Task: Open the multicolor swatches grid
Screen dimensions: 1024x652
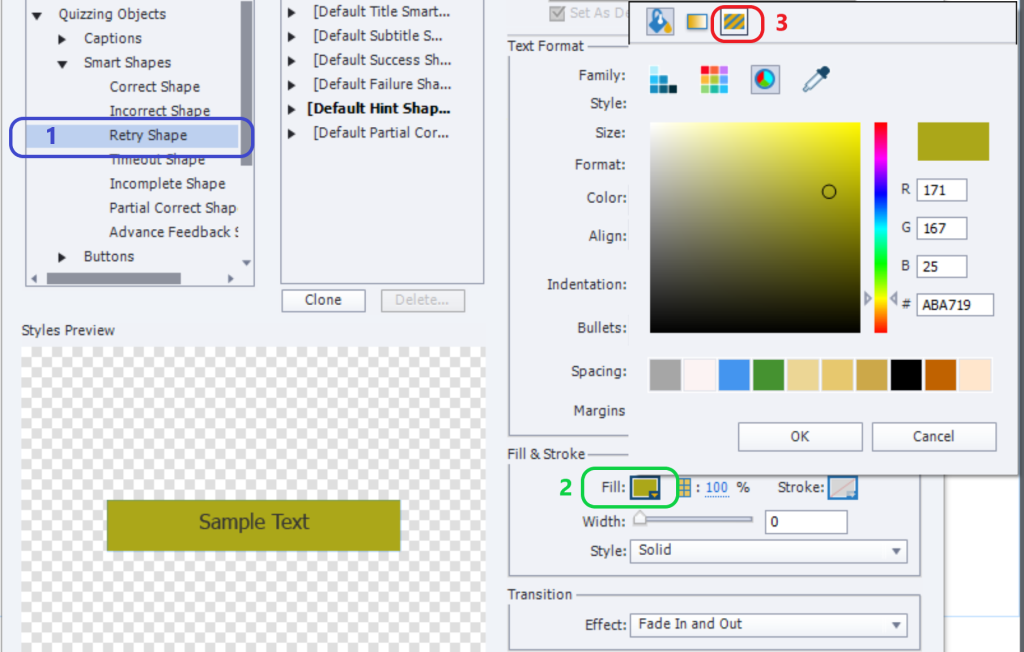Action: pos(714,81)
